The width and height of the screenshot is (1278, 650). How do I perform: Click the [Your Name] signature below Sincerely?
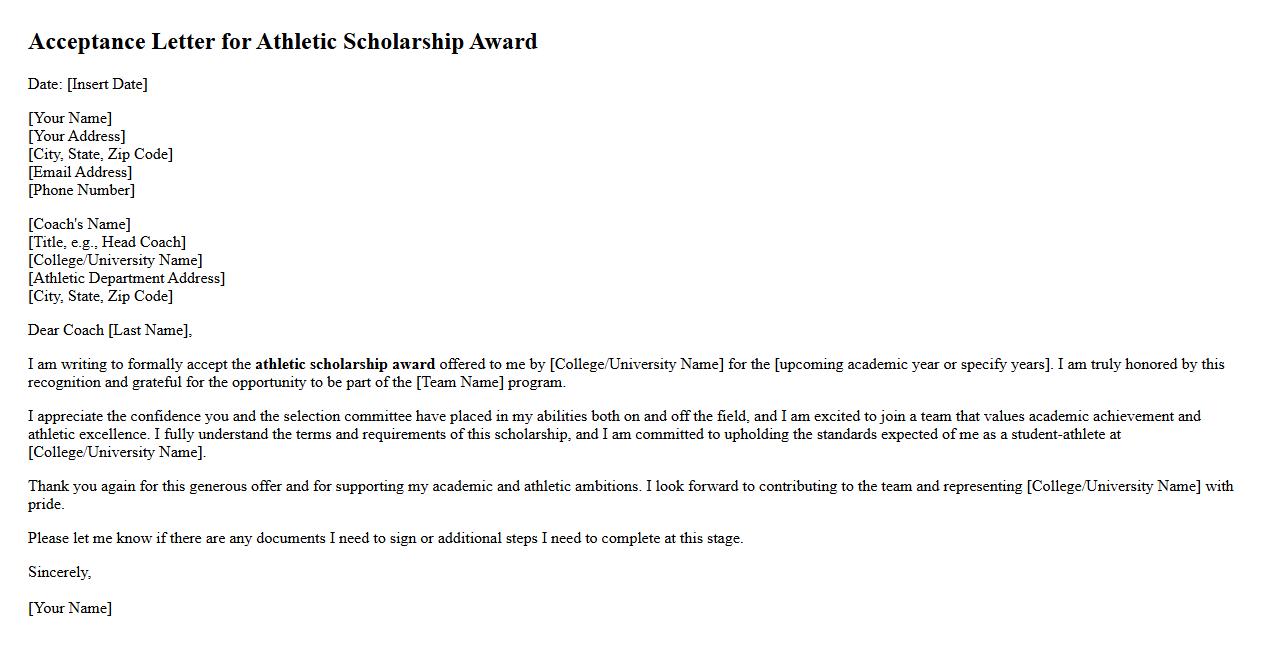(70, 608)
